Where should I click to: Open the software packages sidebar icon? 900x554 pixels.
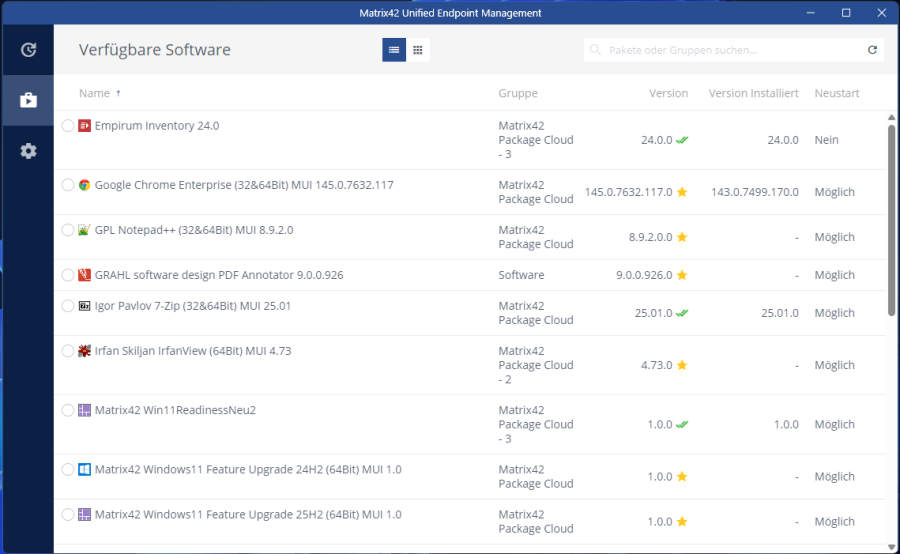tap(28, 100)
